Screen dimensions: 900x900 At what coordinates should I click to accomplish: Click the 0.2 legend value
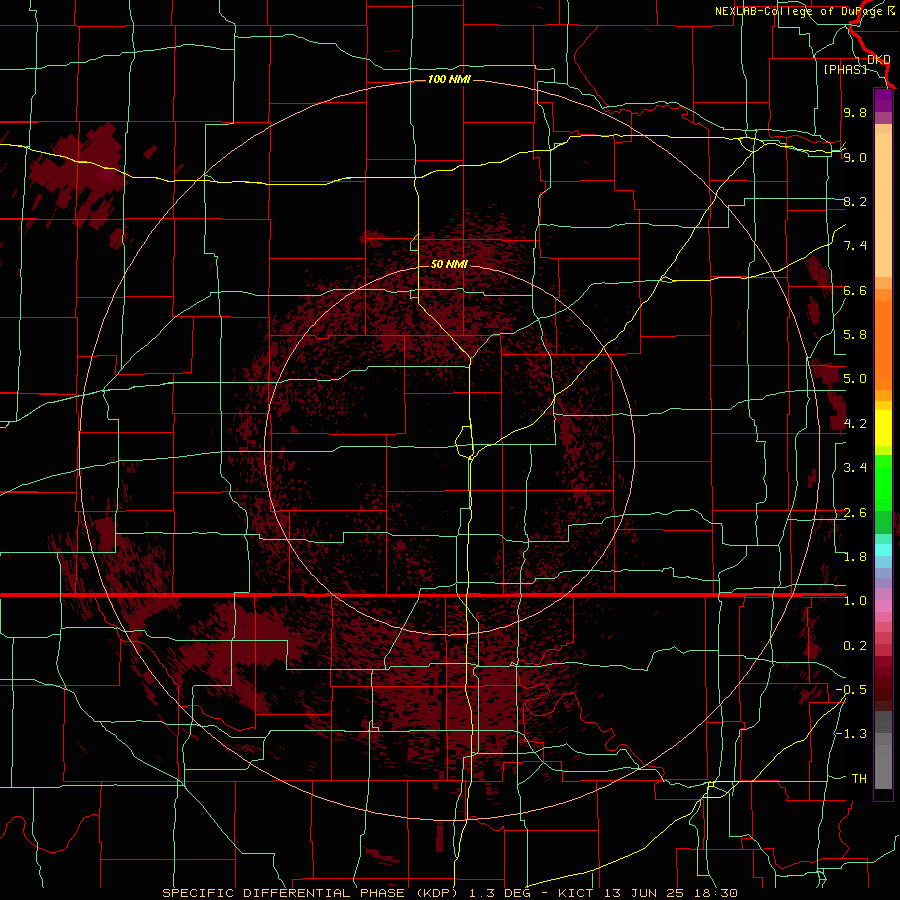(x=855, y=646)
